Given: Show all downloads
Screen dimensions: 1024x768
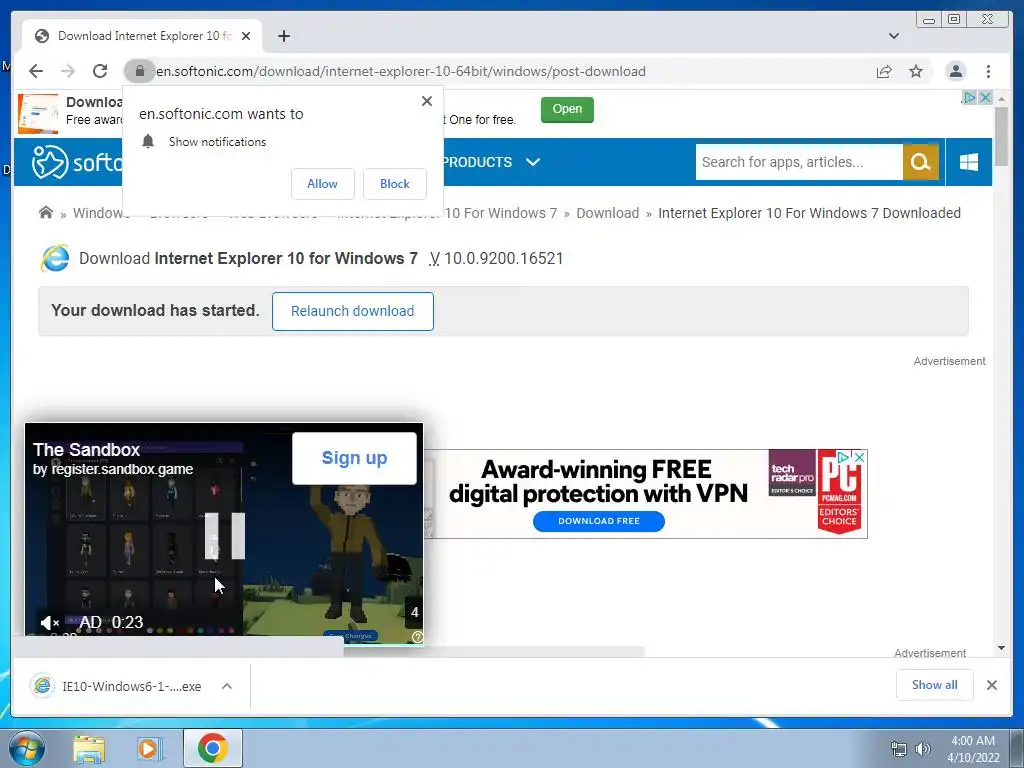Looking at the screenshot, I should (935, 684).
